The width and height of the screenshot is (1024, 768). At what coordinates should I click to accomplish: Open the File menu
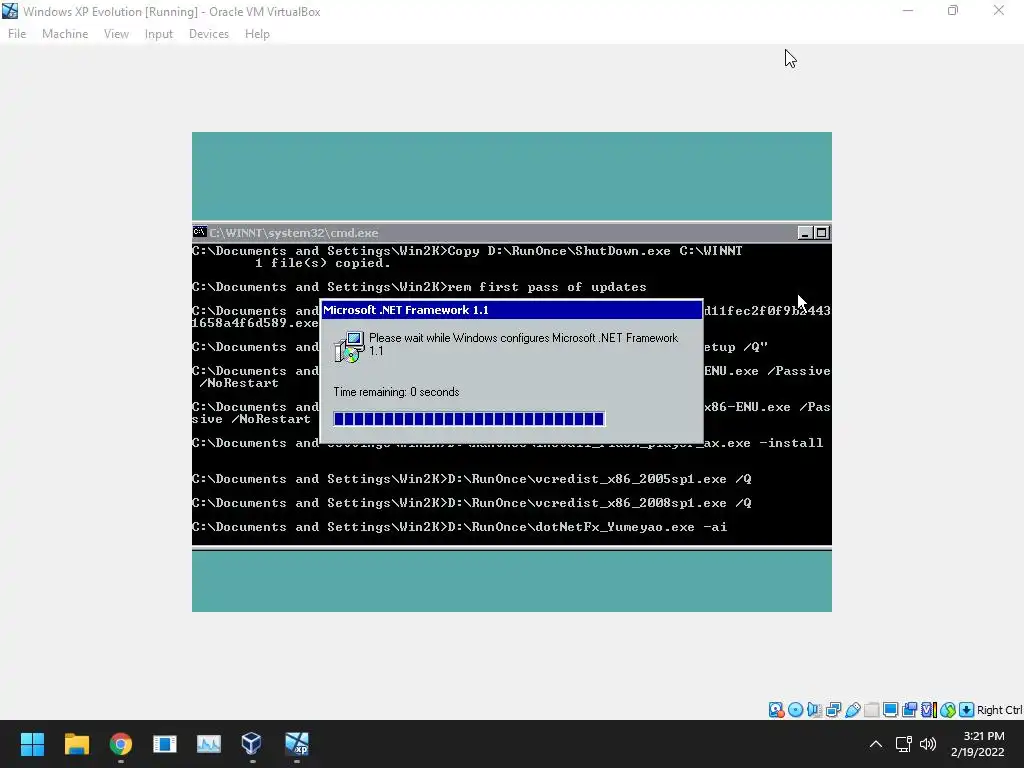(x=17, y=34)
